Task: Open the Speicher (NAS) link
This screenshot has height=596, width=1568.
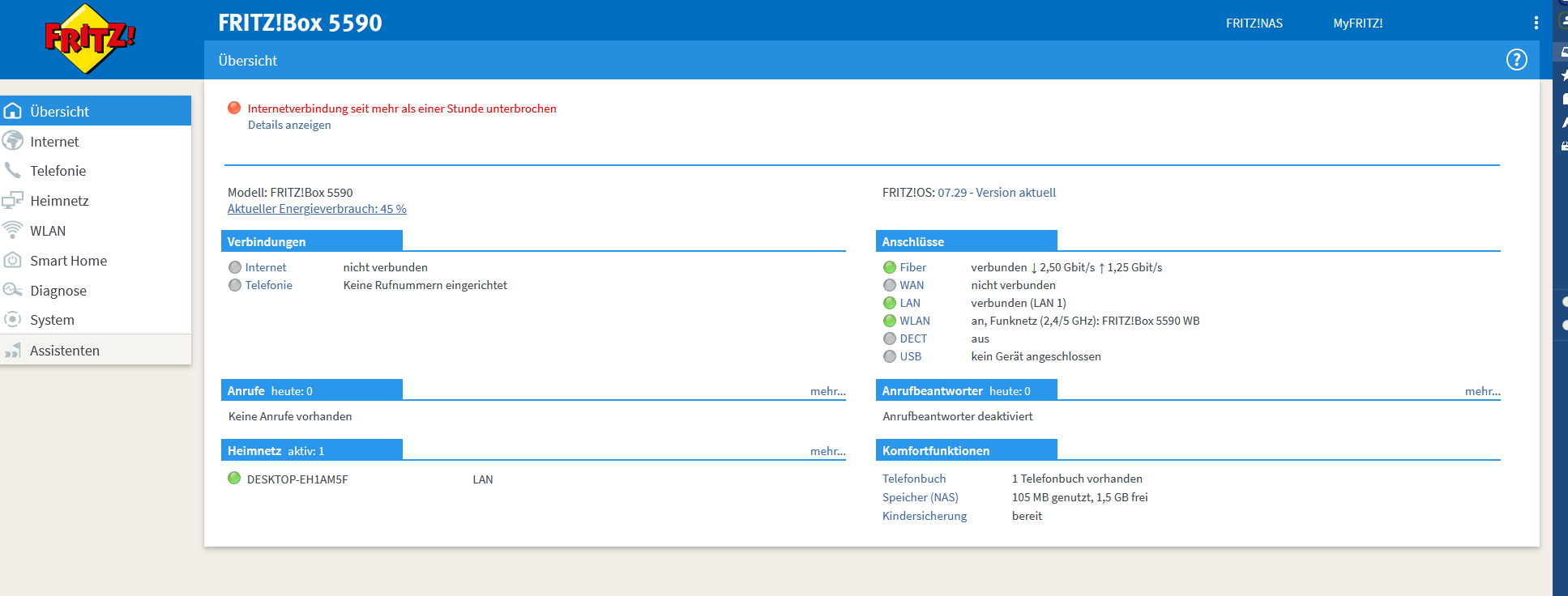Action: (921, 497)
